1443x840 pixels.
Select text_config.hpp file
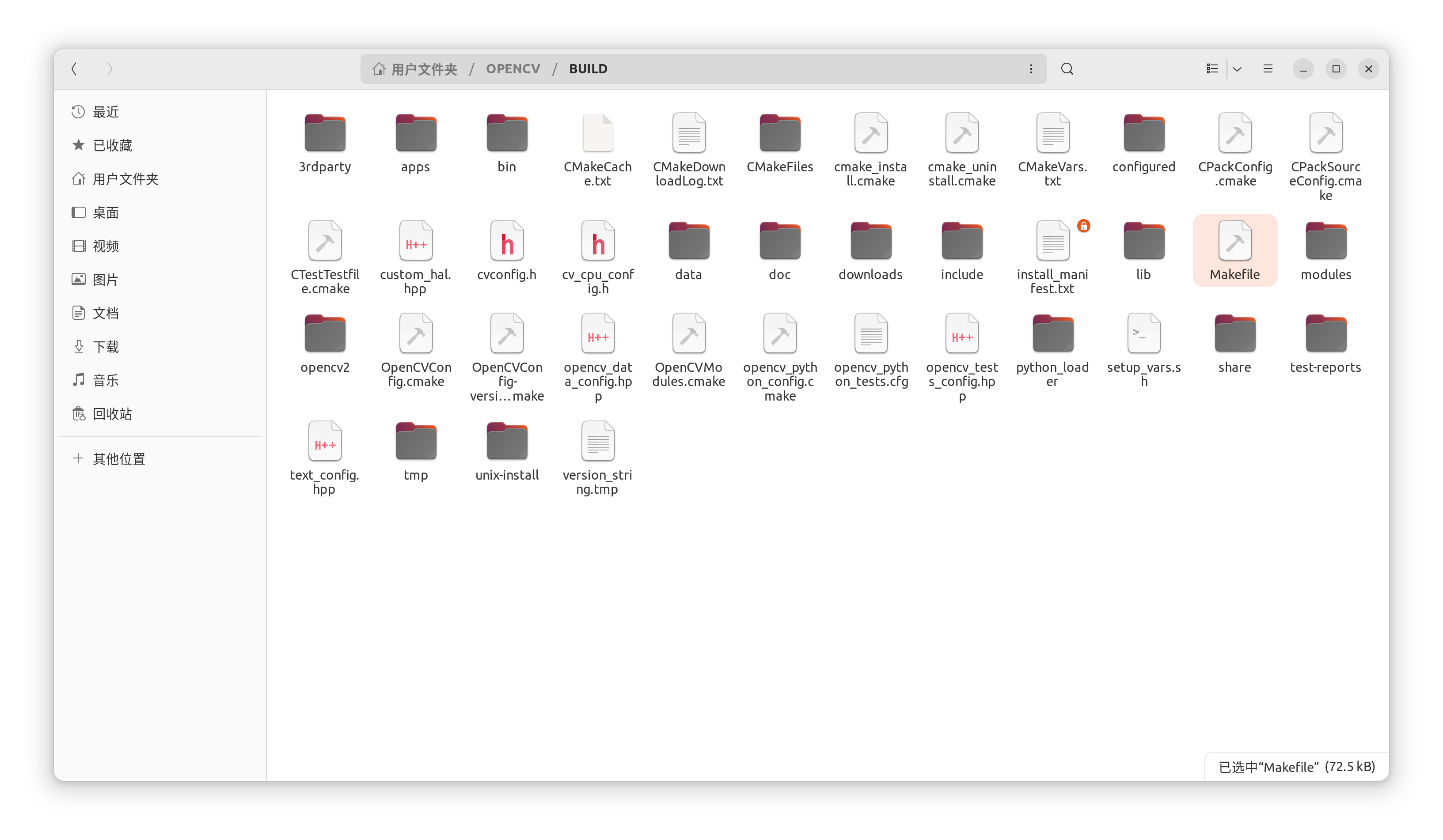point(325,458)
